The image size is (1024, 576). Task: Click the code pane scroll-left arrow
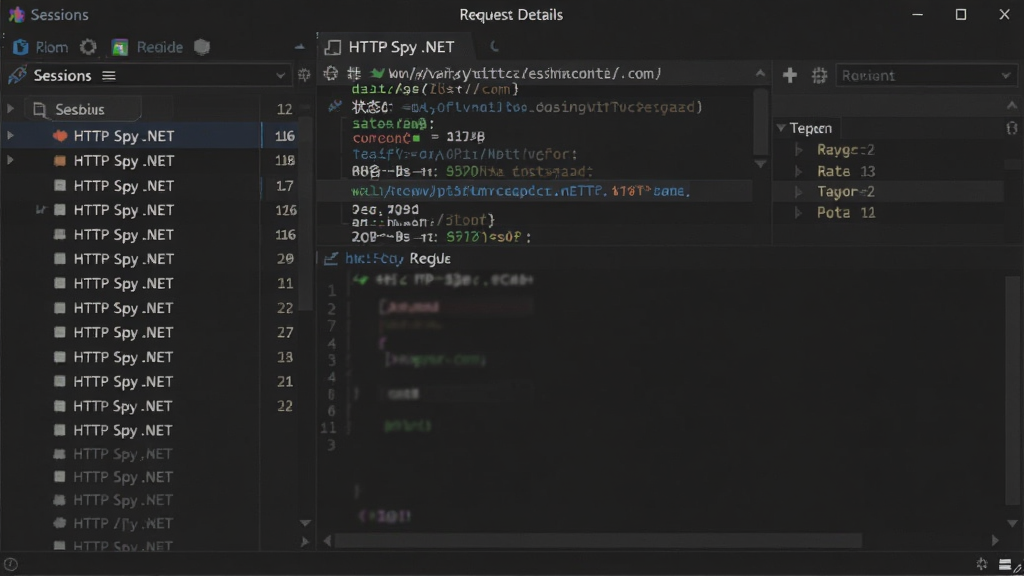(328, 541)
